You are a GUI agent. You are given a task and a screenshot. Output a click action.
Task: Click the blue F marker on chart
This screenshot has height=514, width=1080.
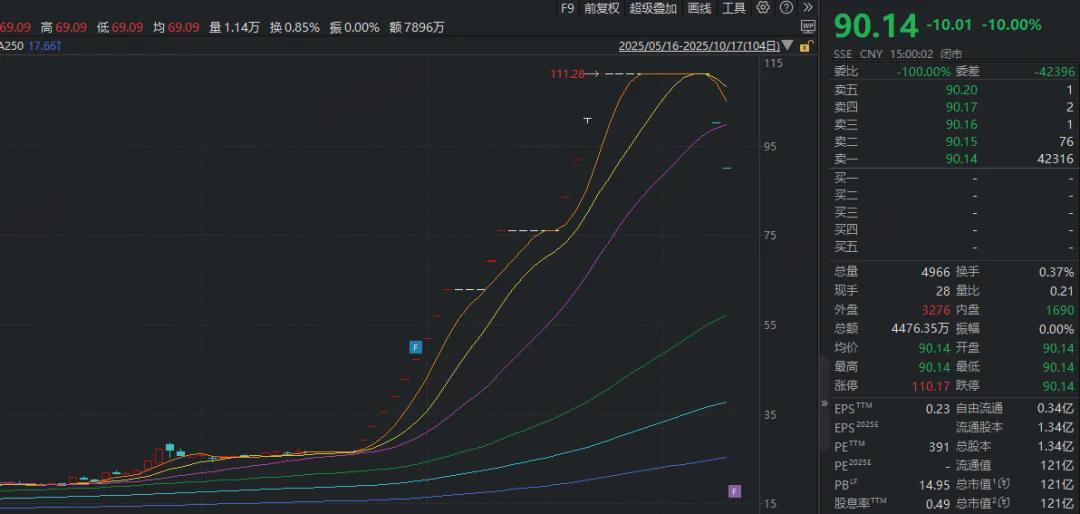(416, 347)
